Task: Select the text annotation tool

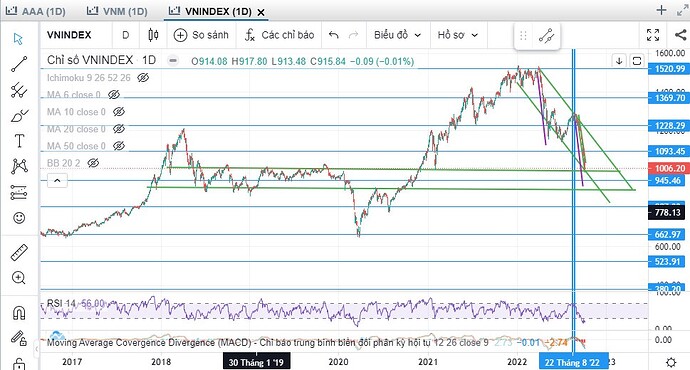Action: [19, 141]
